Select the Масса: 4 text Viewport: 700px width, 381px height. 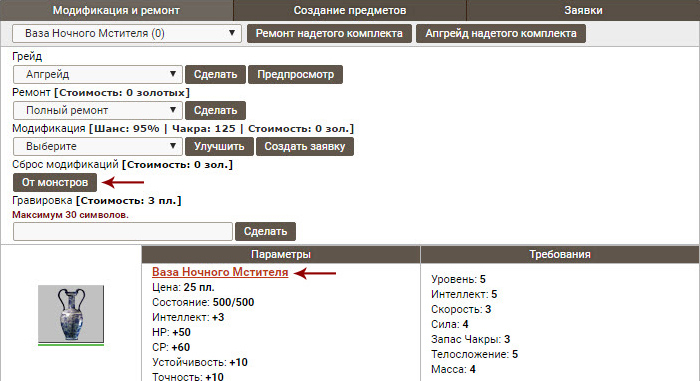pyautogui.click(x=453, y=369)
